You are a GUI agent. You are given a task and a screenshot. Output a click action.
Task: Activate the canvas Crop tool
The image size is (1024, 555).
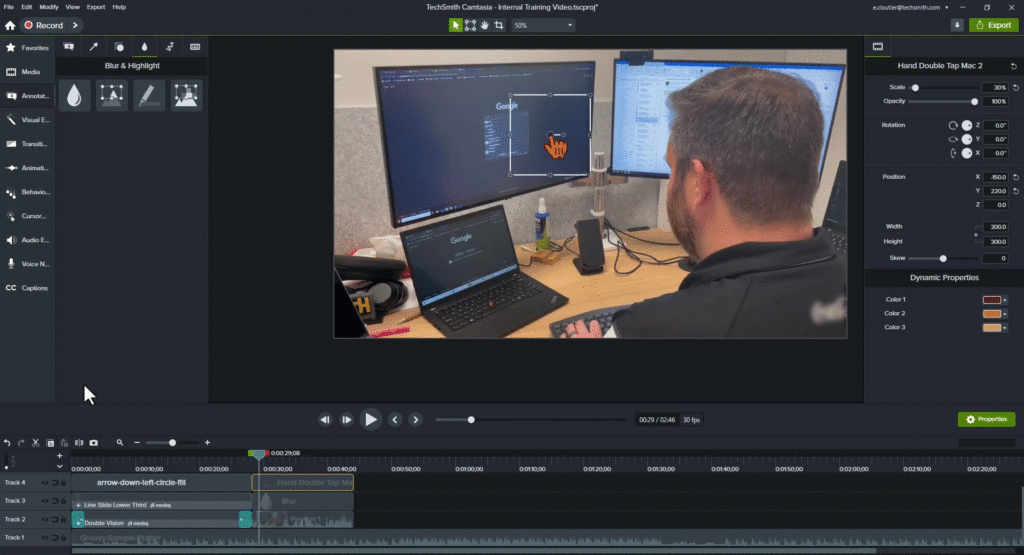point(499,25)
